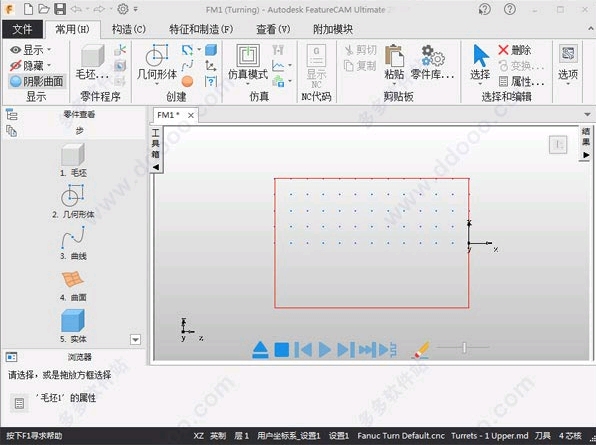Viewport: 596px width, 446px height.
Task: Click Fanuc Turn Default.cnc in status bar
Action: pyautogui.click(x=401, y=436)
